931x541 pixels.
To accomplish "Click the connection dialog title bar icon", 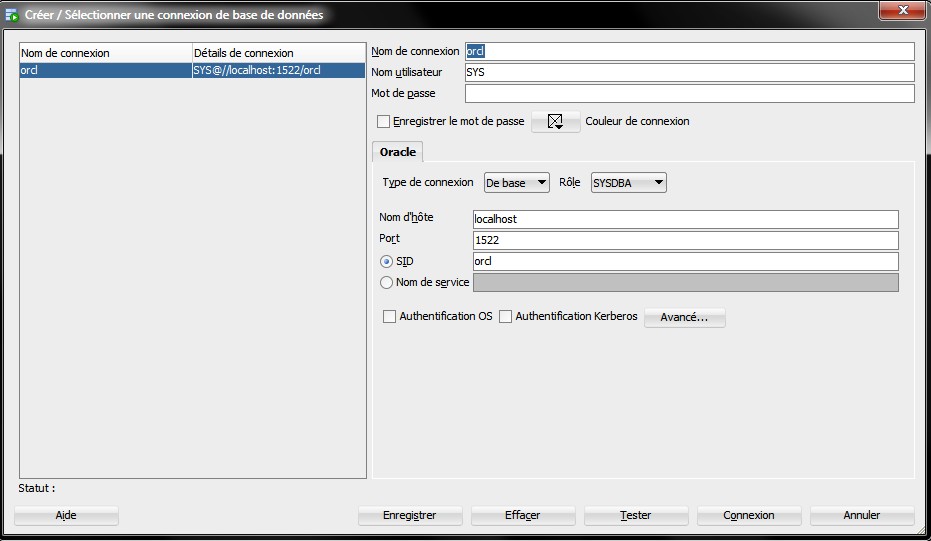I will 12,15.
